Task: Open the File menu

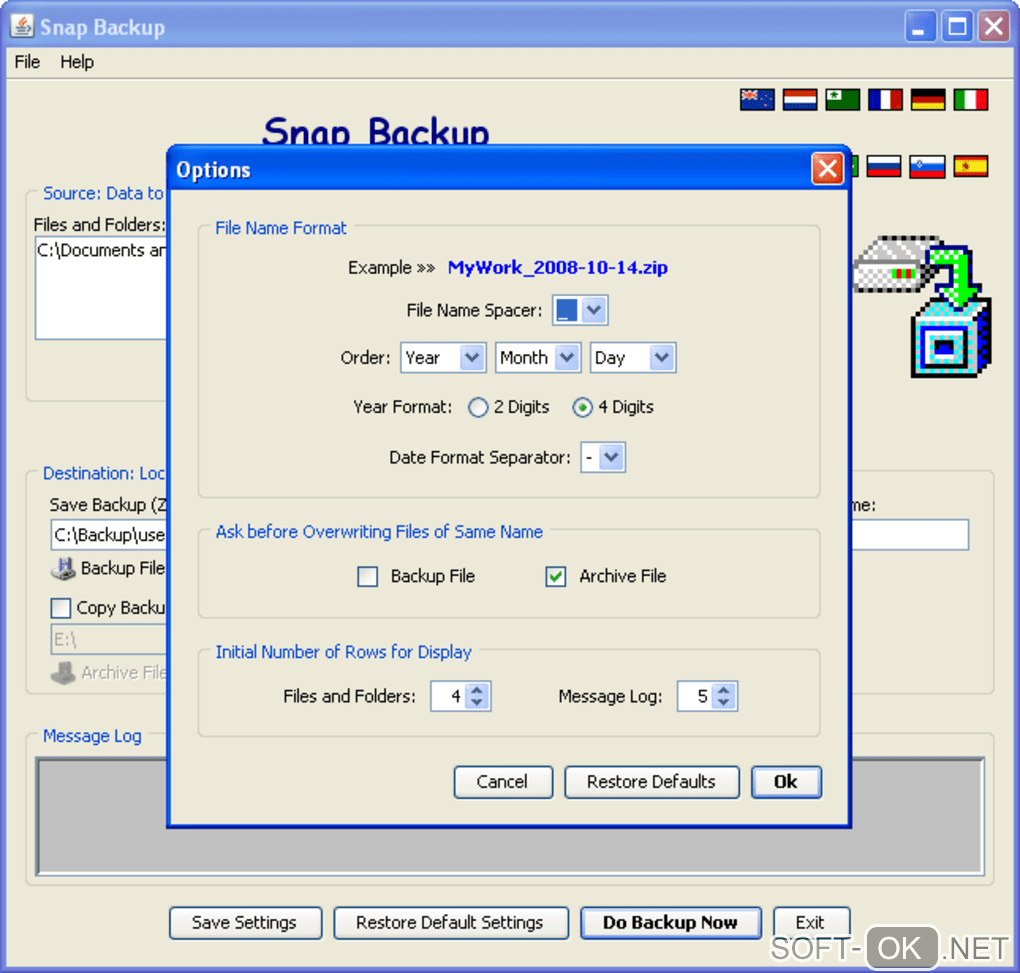Action: pyautogui.click(x=27, y=62)
